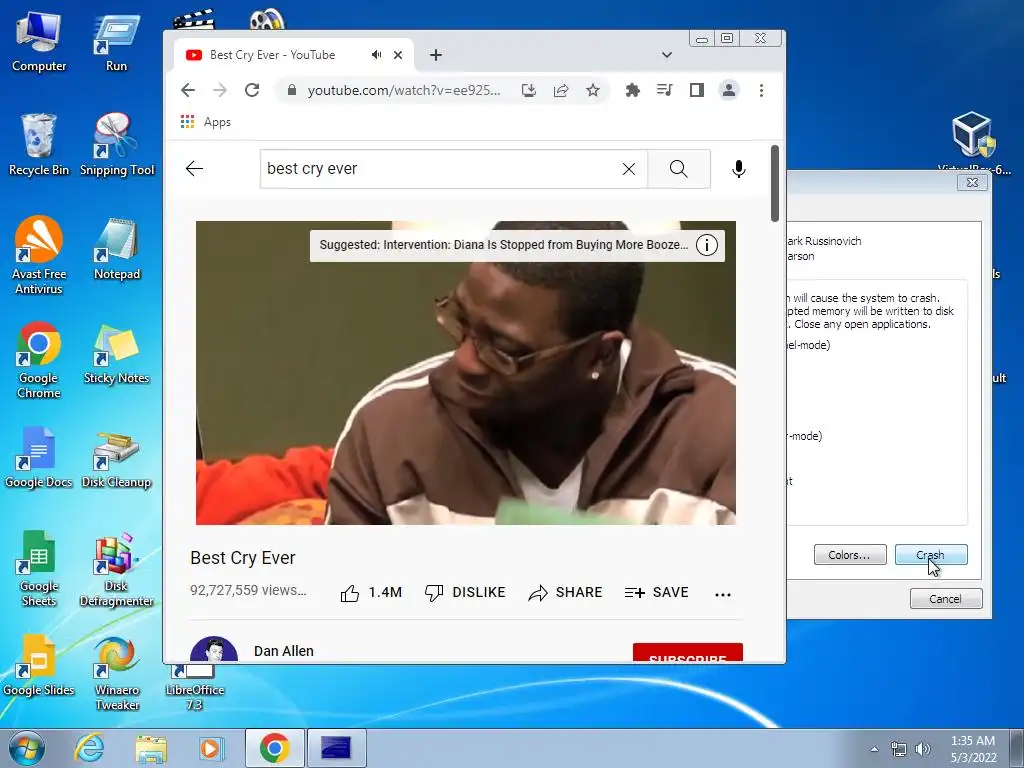Select the Recycle Bin desktop icon
The image size is (1024, 768).
39,145
